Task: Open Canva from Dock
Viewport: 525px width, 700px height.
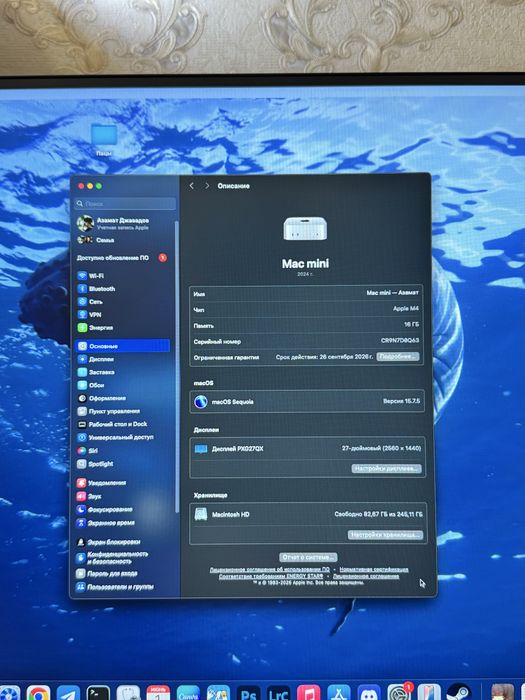Action: [x=188, y=693]
